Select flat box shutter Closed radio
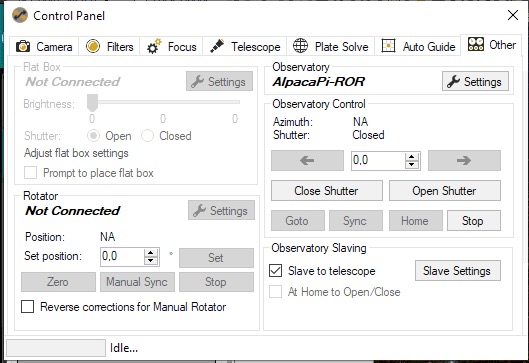The image size is (529, 363). (x=147, y=136)
